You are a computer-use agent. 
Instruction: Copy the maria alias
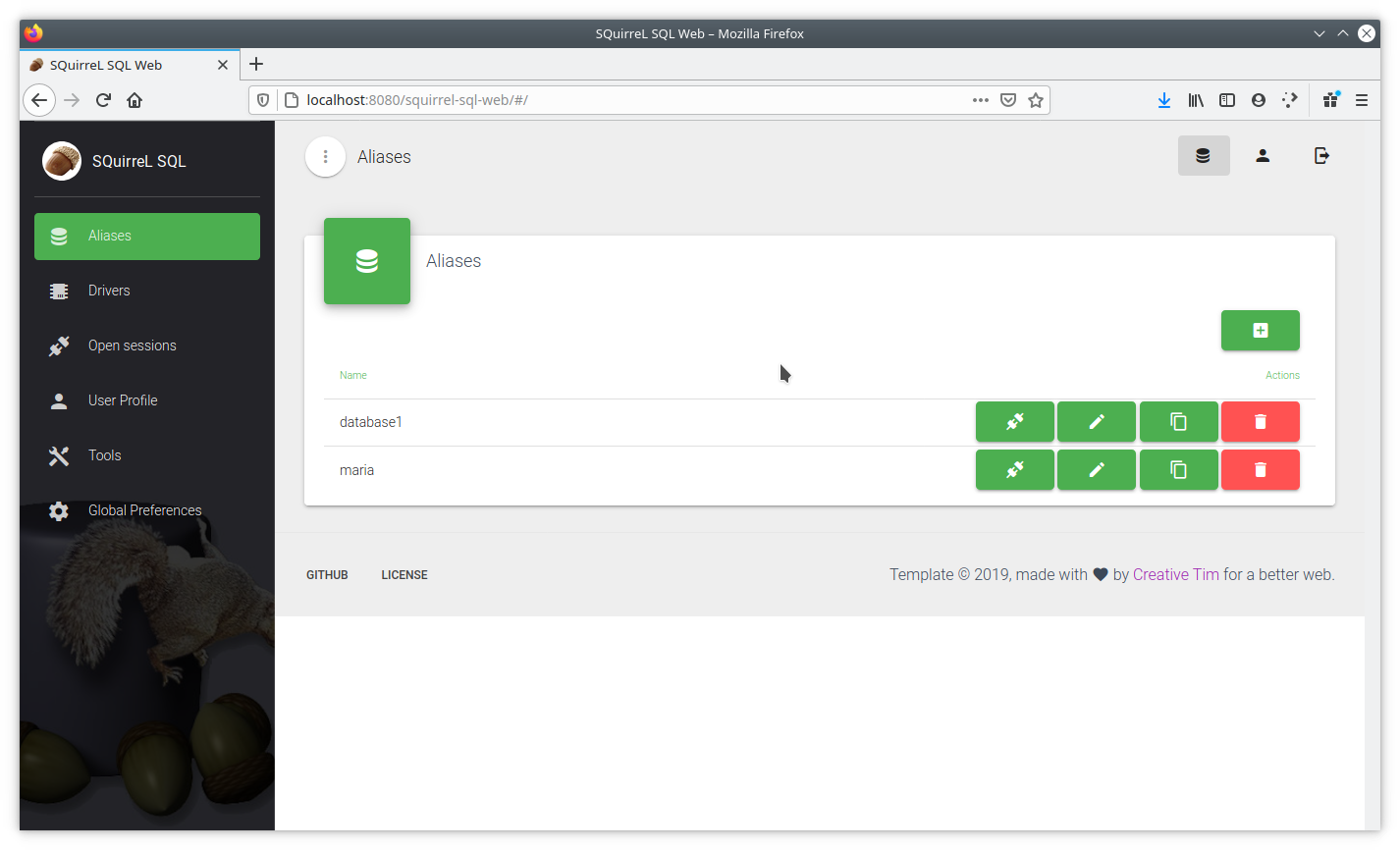(1179, 470)
